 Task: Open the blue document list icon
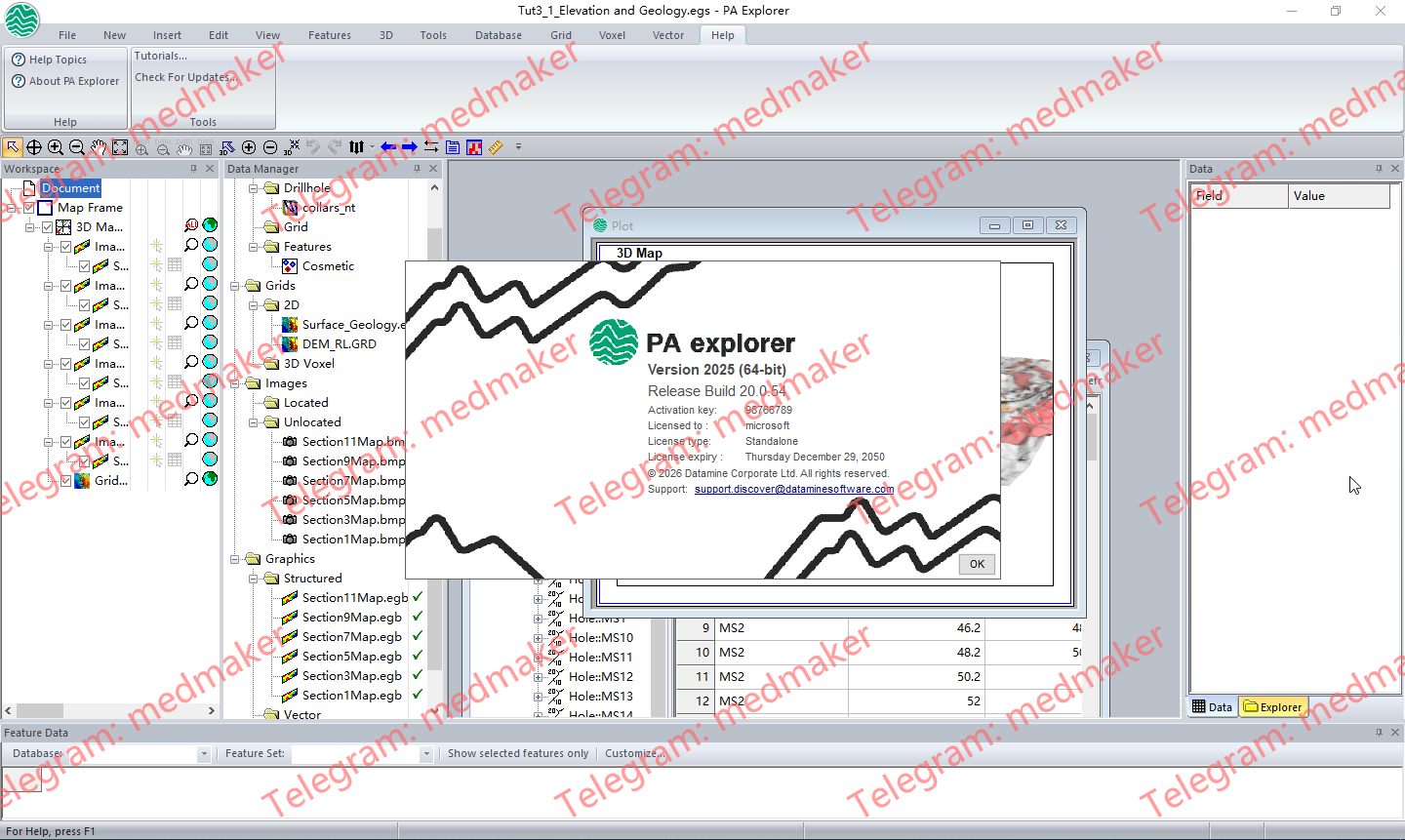click(453, 147)
